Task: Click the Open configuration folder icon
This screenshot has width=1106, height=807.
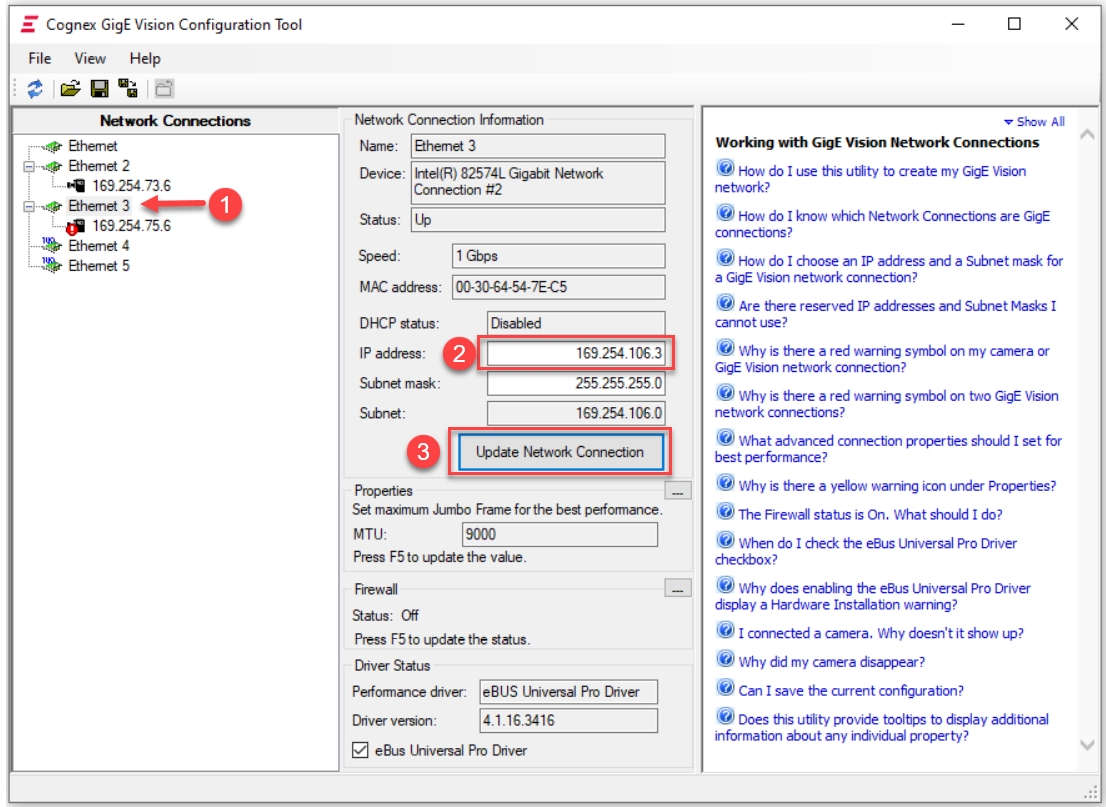Action: tap(70, 89)
